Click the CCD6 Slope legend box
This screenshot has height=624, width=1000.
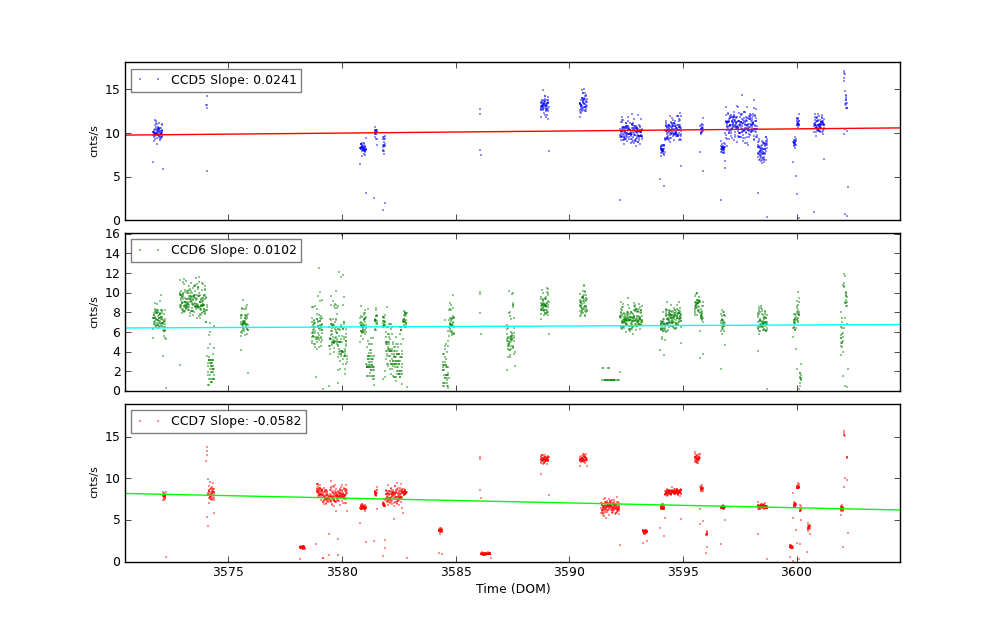click(x=216, y=251)
